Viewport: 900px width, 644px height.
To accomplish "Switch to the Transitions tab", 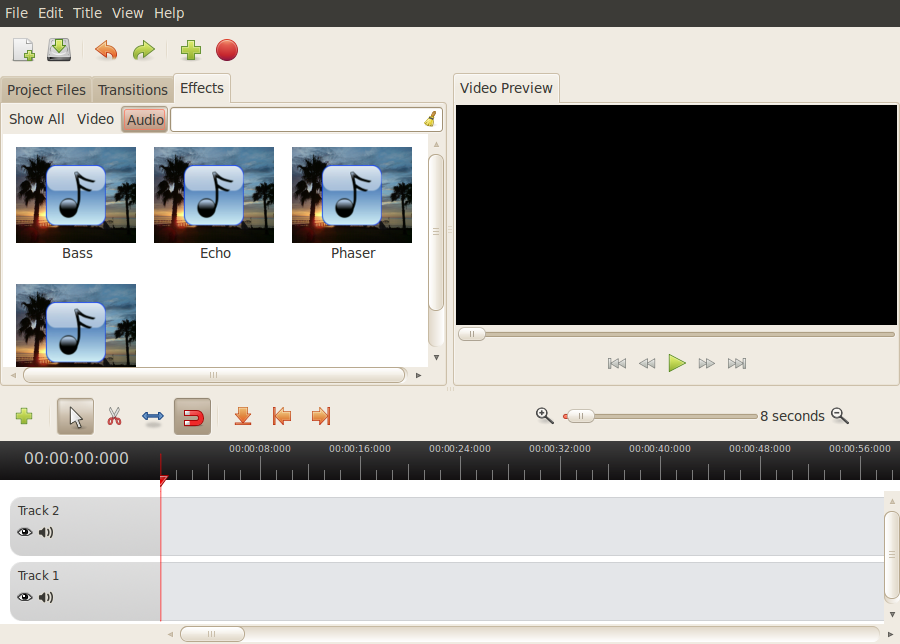I will click(x=132, y=90).
